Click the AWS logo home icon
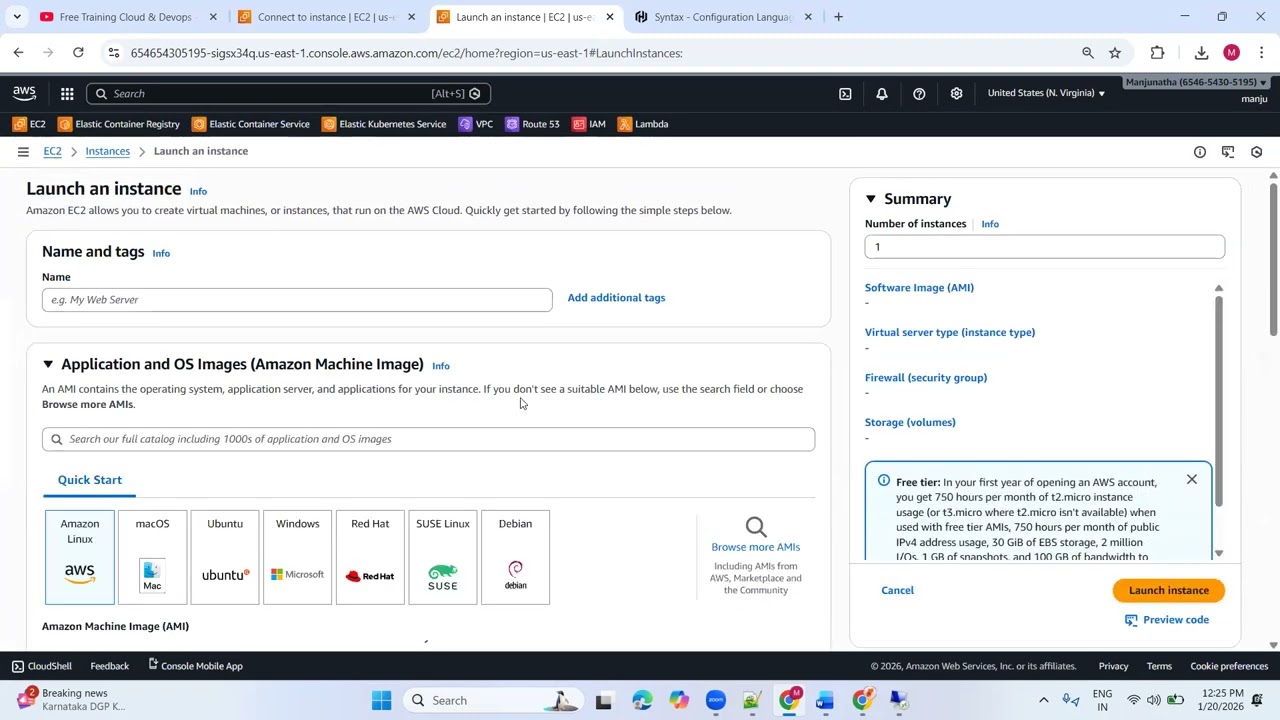1280x720 pixels. pos(24,93)
